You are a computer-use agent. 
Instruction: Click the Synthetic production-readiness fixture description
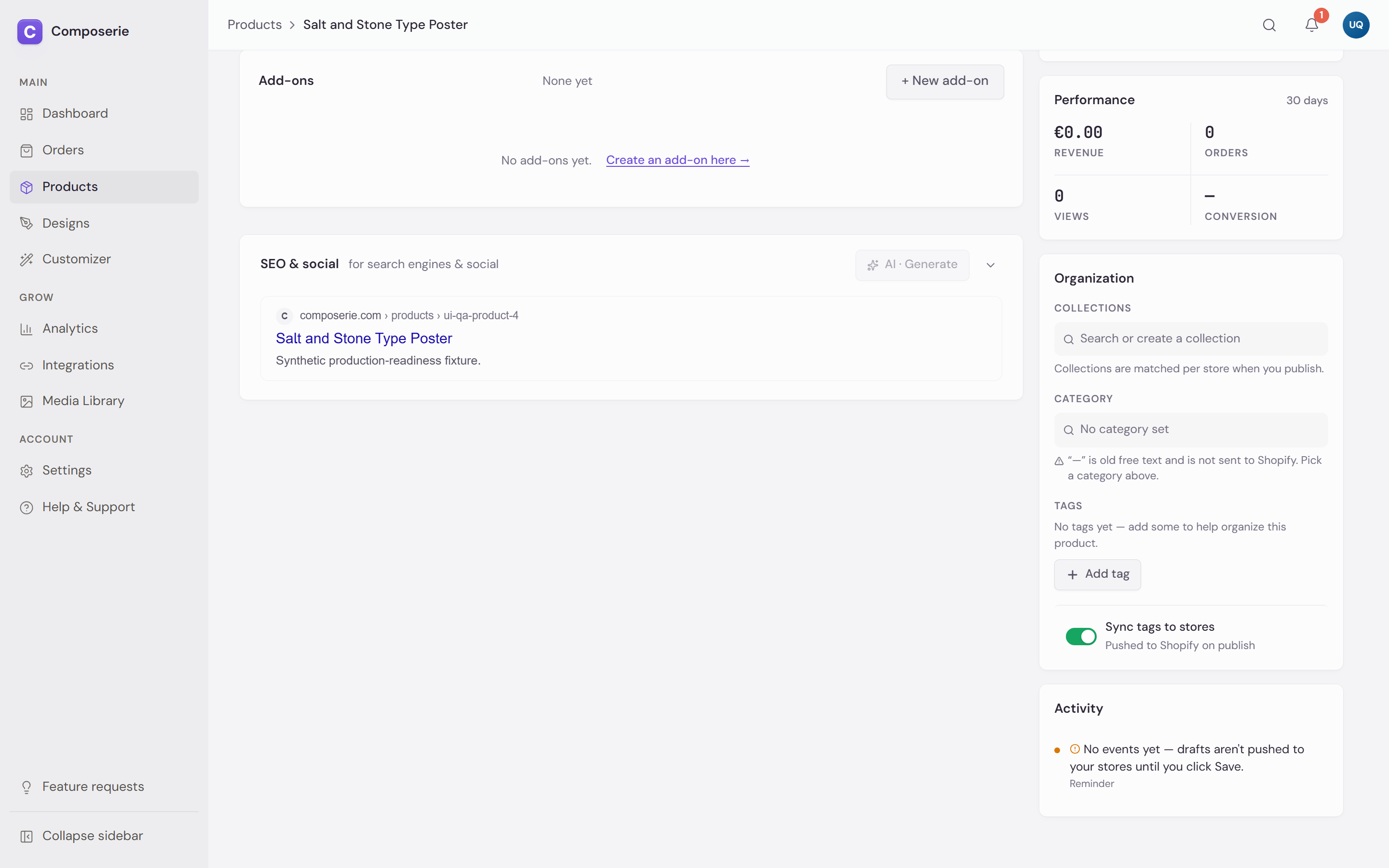coord(378,361)
